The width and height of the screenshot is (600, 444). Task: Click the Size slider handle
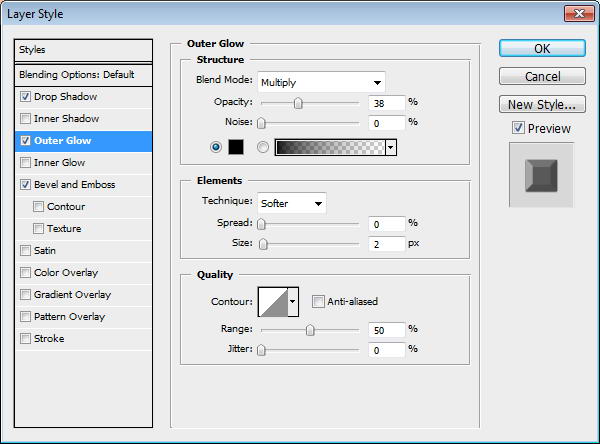click(x=263, y=244)
